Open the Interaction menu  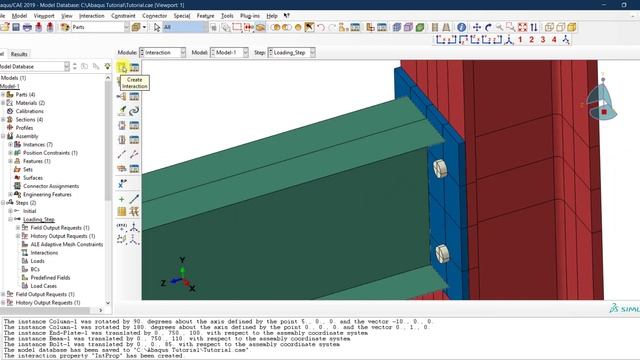click(x=91, y=16)
